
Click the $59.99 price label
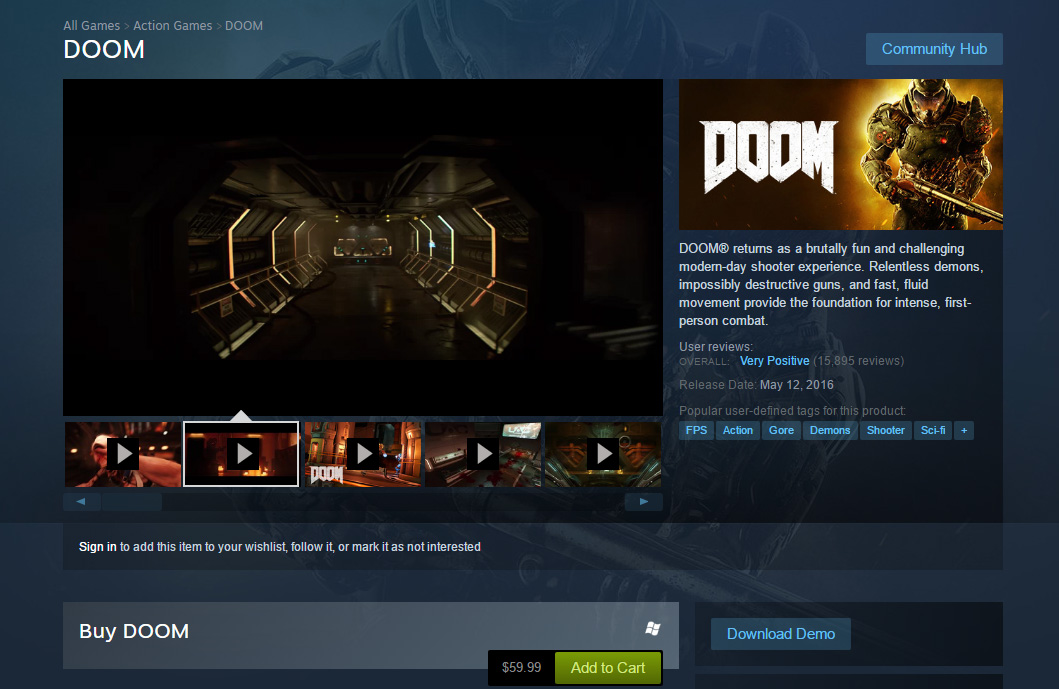(521, 667)
